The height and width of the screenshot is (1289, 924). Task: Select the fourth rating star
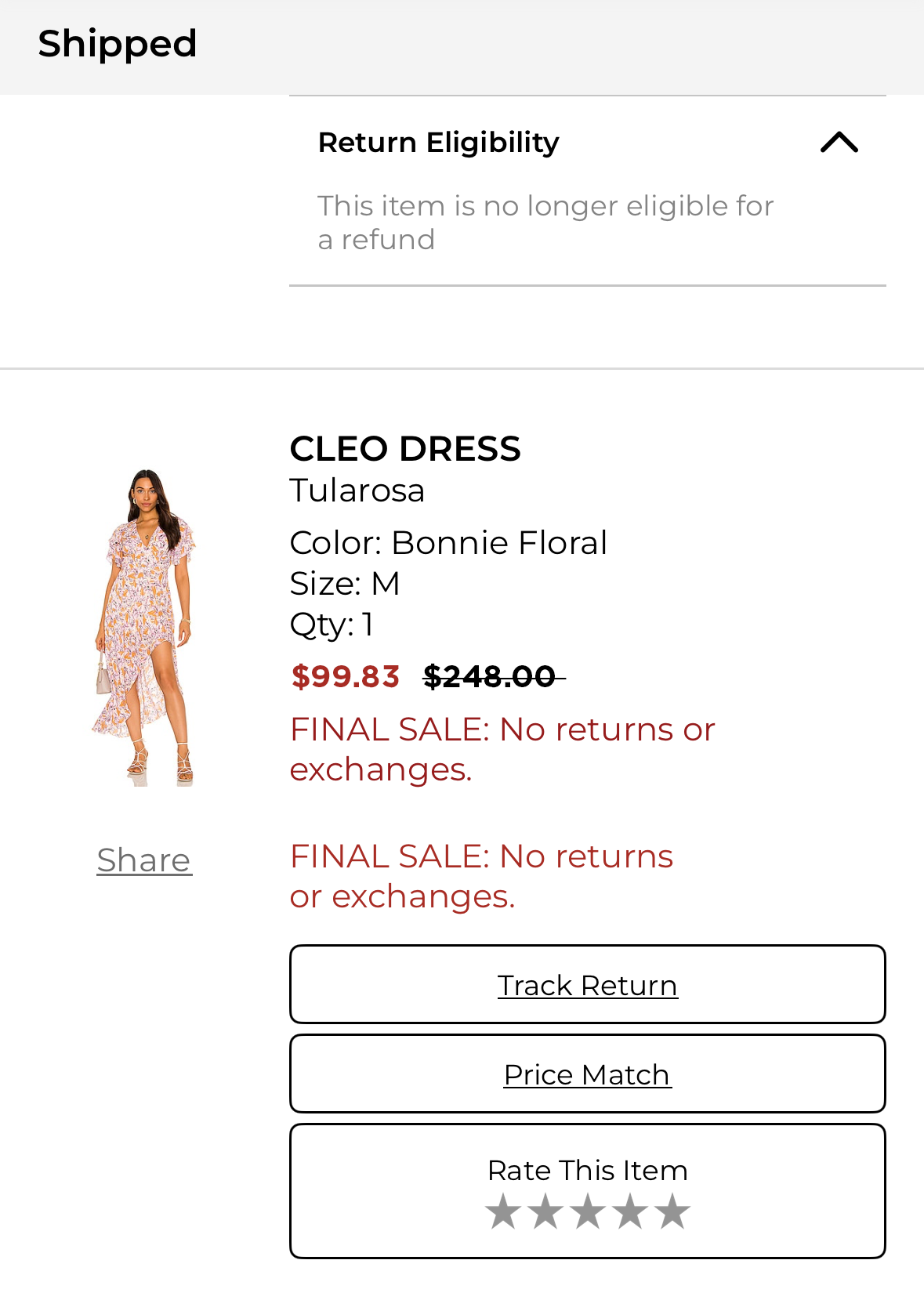(x=630, y=1211)
